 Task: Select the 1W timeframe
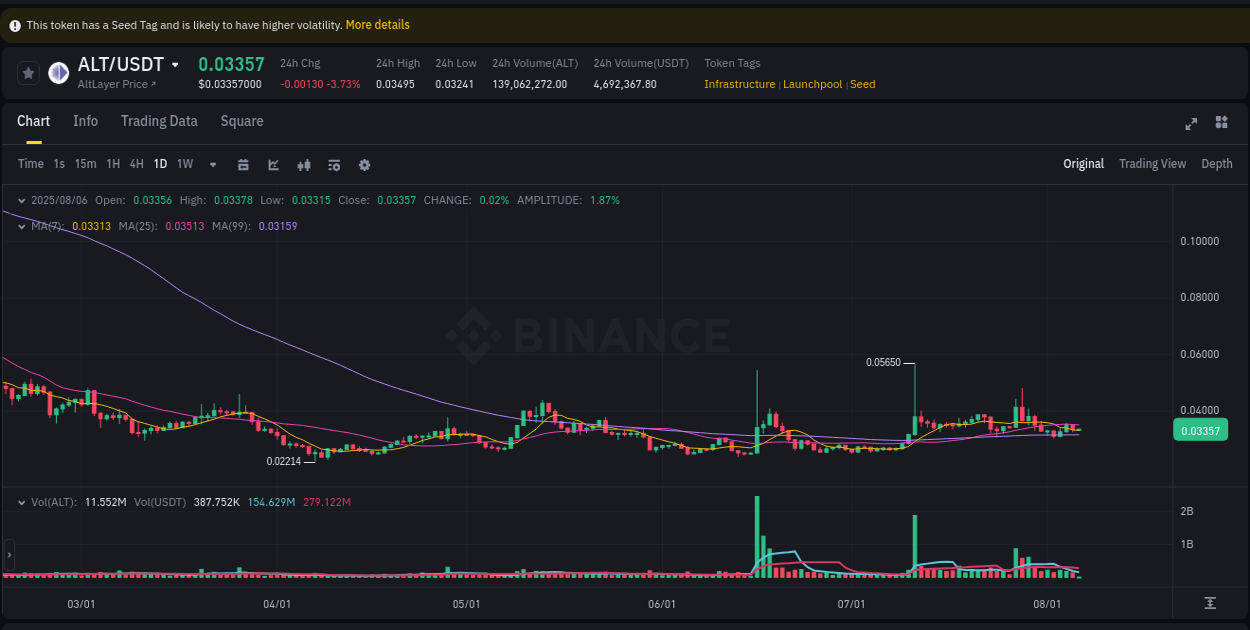tap(184, 164)
